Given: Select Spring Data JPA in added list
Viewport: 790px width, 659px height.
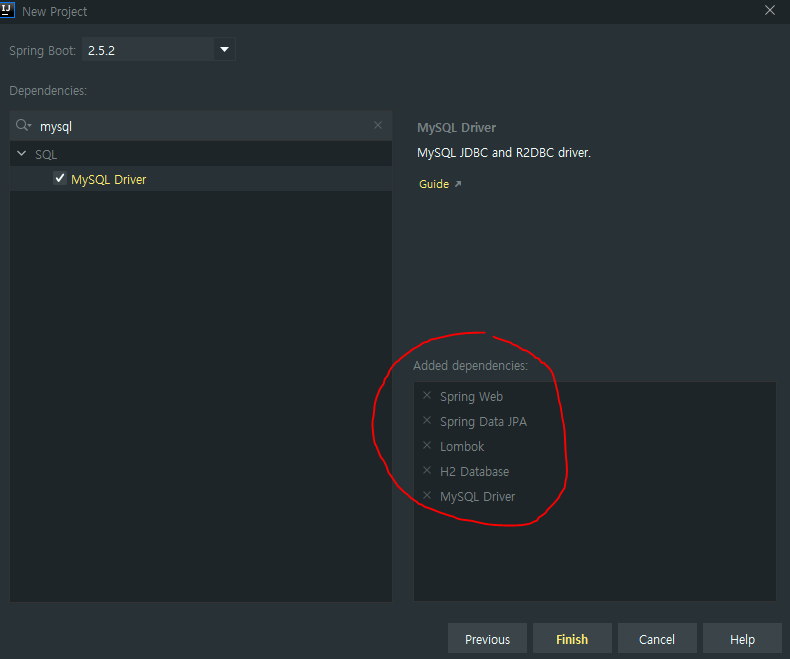Looking at the screenshot, I should pyautogui.click(x=483, y=422).
